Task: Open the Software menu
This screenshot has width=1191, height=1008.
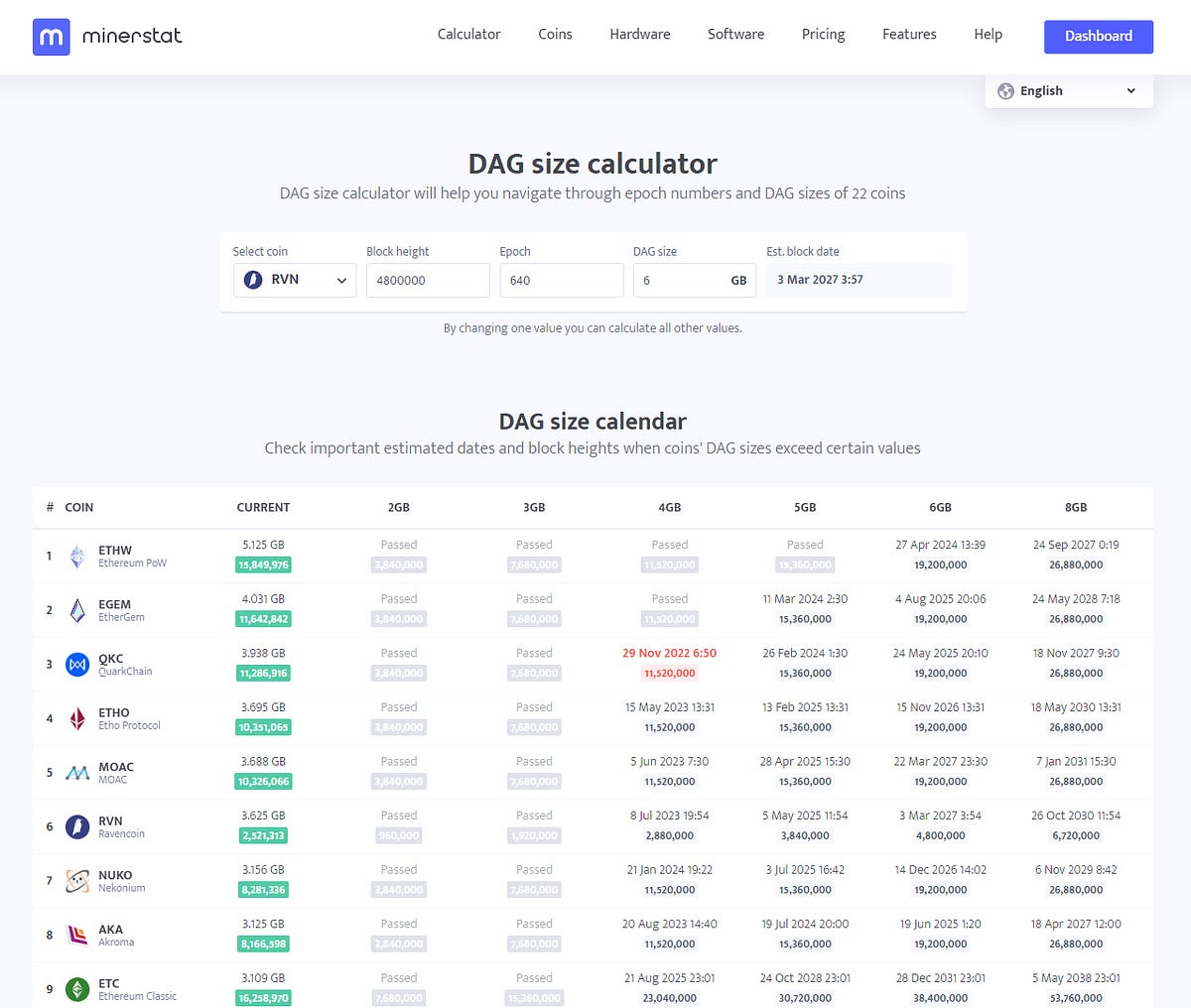Action: pyautogui.click(x=735, y=34)
